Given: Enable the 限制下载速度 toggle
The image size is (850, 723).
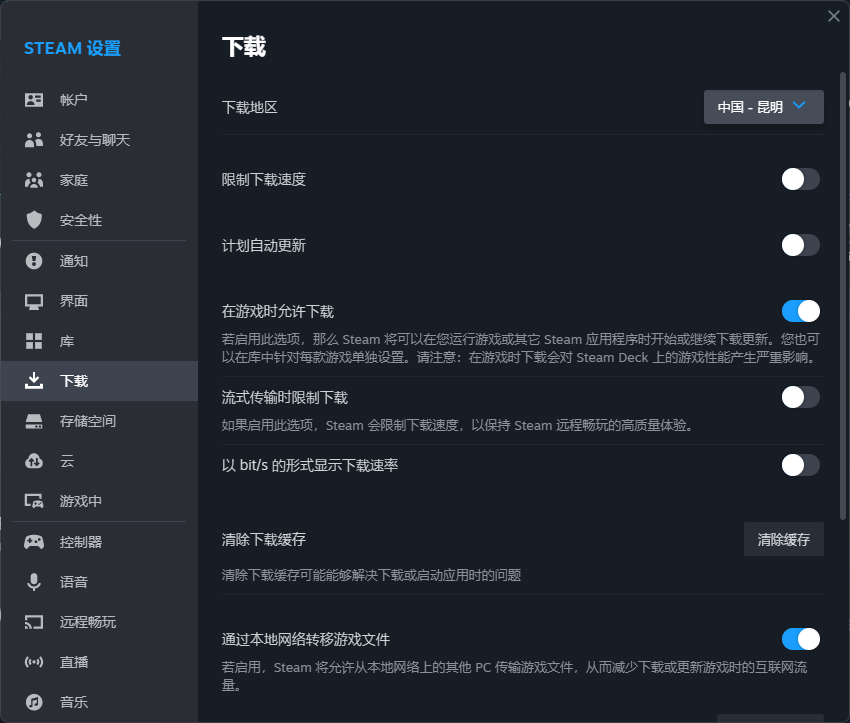Looking at the screenshot, I should coord(800,179).
